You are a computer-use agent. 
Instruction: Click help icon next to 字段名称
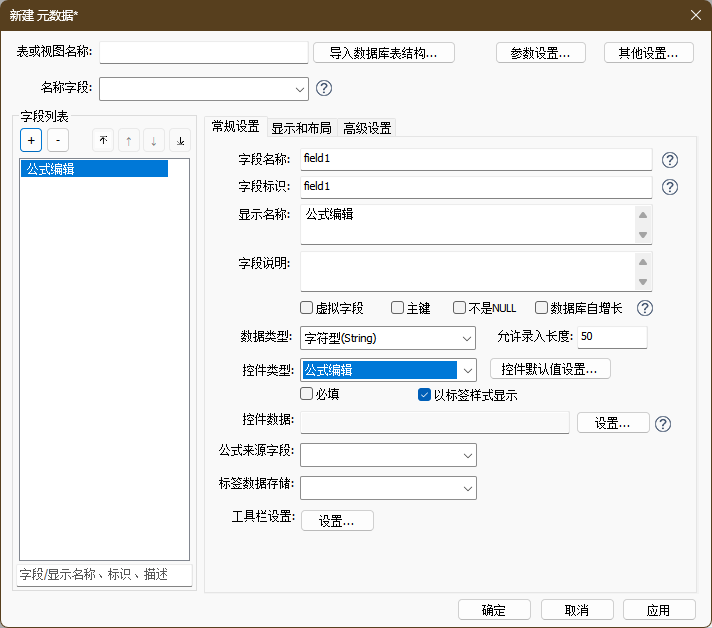click(670, 160)
